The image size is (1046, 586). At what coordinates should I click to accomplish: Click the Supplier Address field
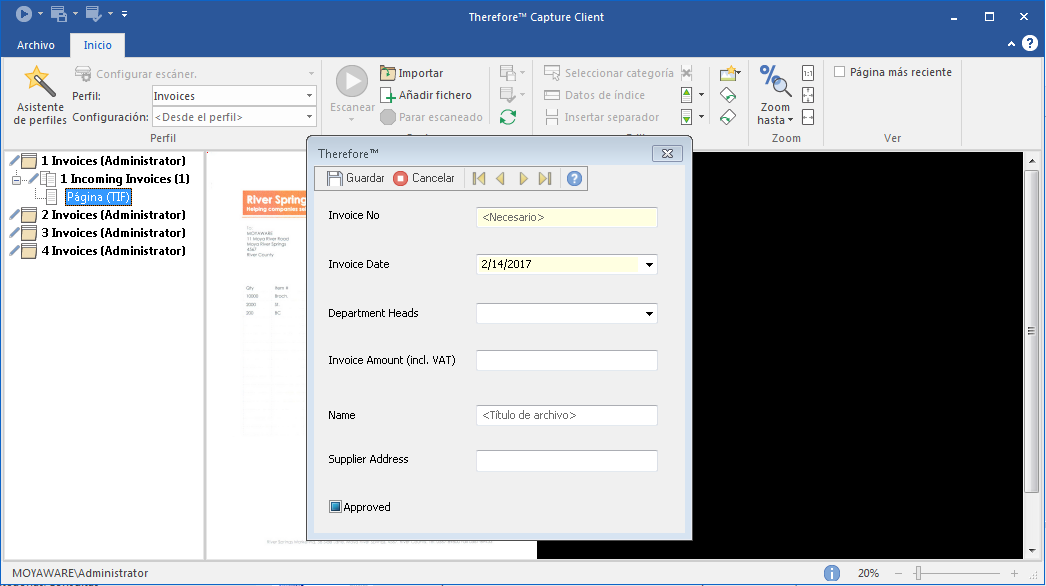566,461
